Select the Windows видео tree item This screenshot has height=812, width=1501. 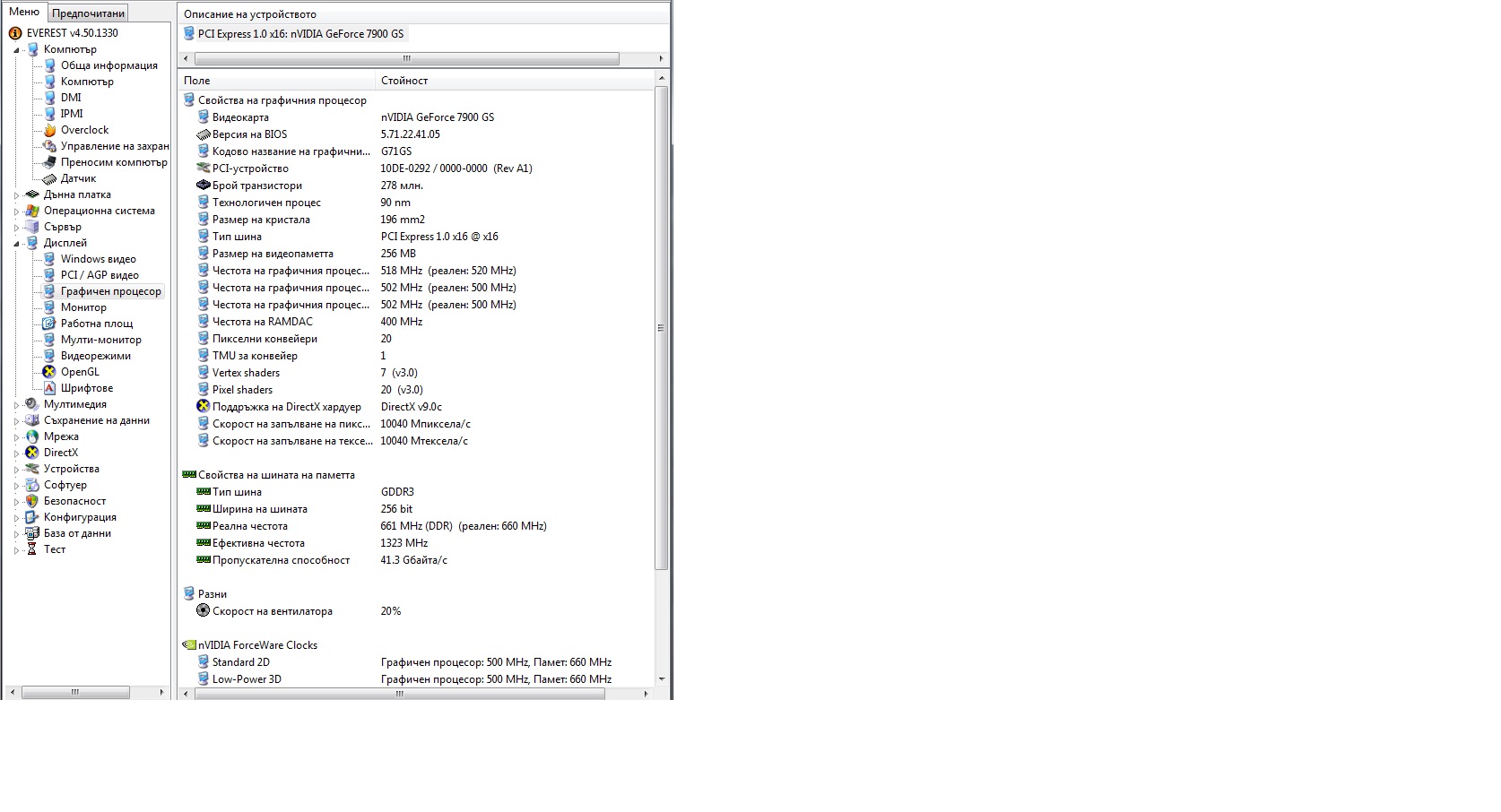[98, 259]
